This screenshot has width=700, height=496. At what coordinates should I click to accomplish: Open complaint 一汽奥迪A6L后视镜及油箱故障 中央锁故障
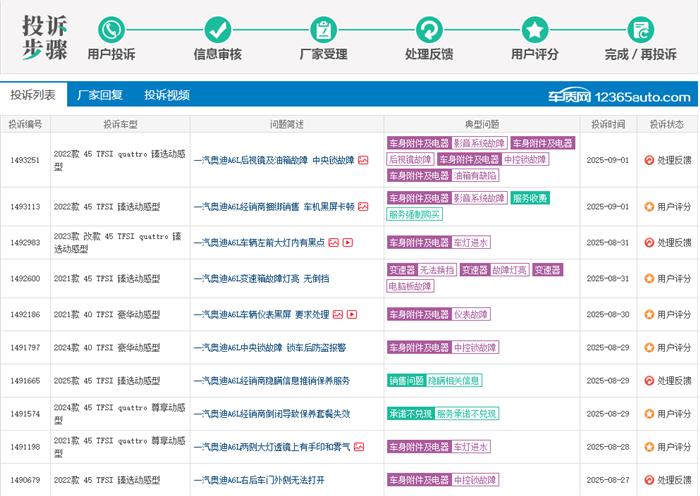pyautogui.click(x=274, y=160)
